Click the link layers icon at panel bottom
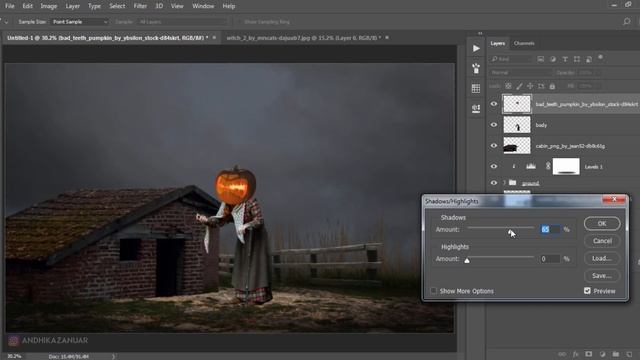640x360 pixels. (x=562, y=354)
